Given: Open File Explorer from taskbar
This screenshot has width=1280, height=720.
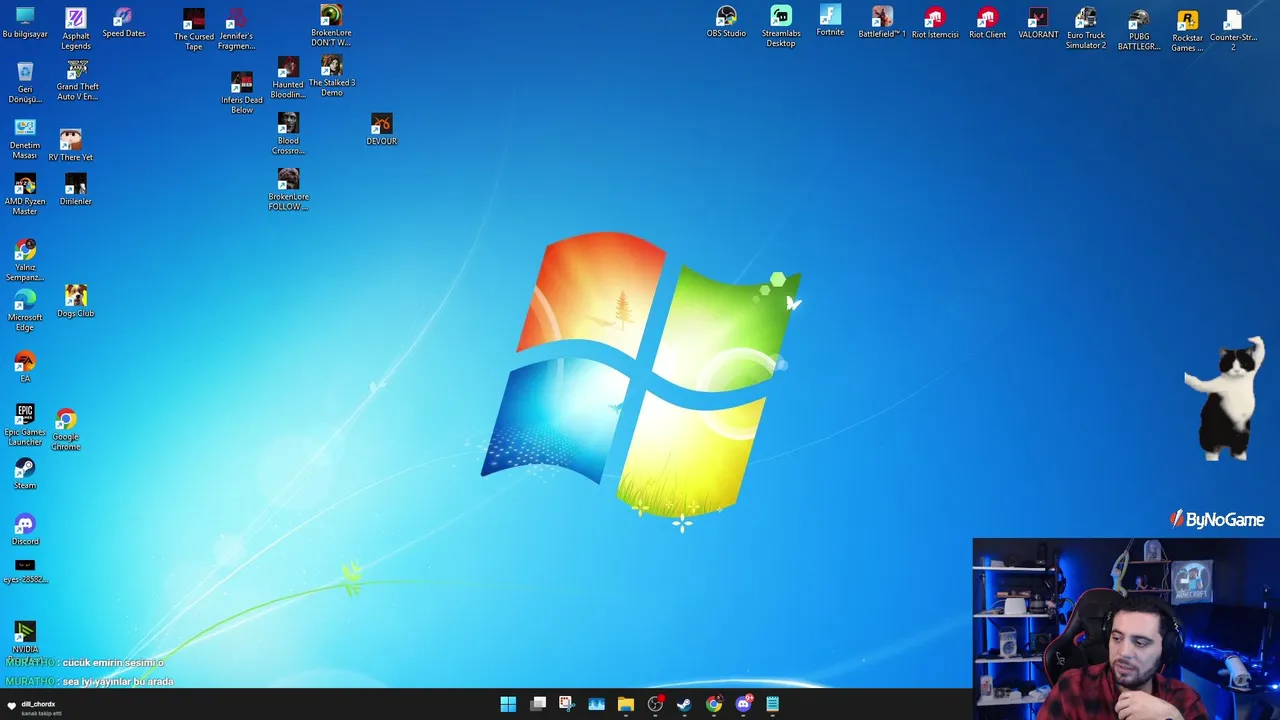Looking at the screenshot, I should 626,704.
